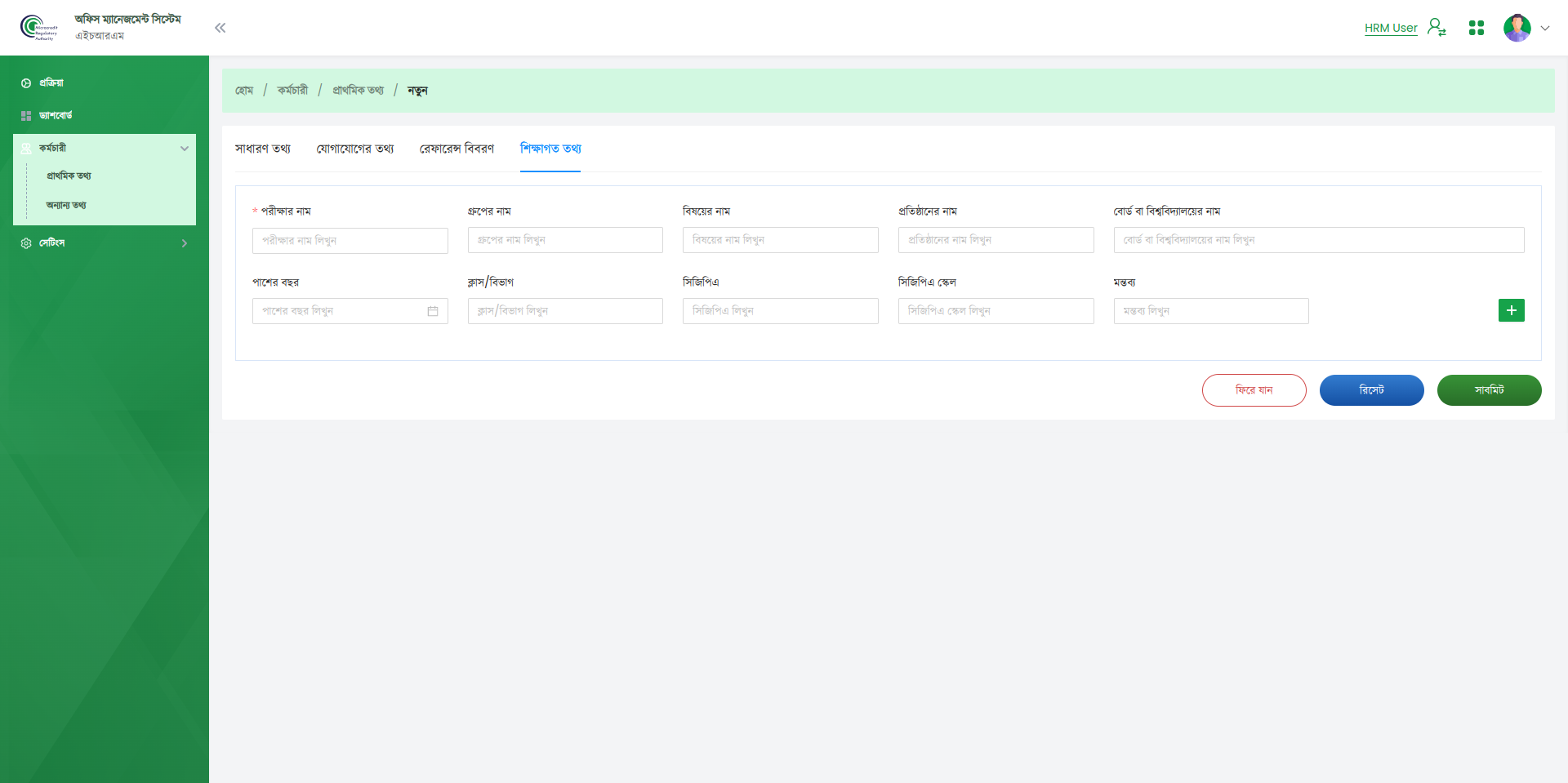The width and height of the screenshot is (1568, 783).
Task: Switch to শিক্ষাগত তথ্য tab
Action: point(550,149)
